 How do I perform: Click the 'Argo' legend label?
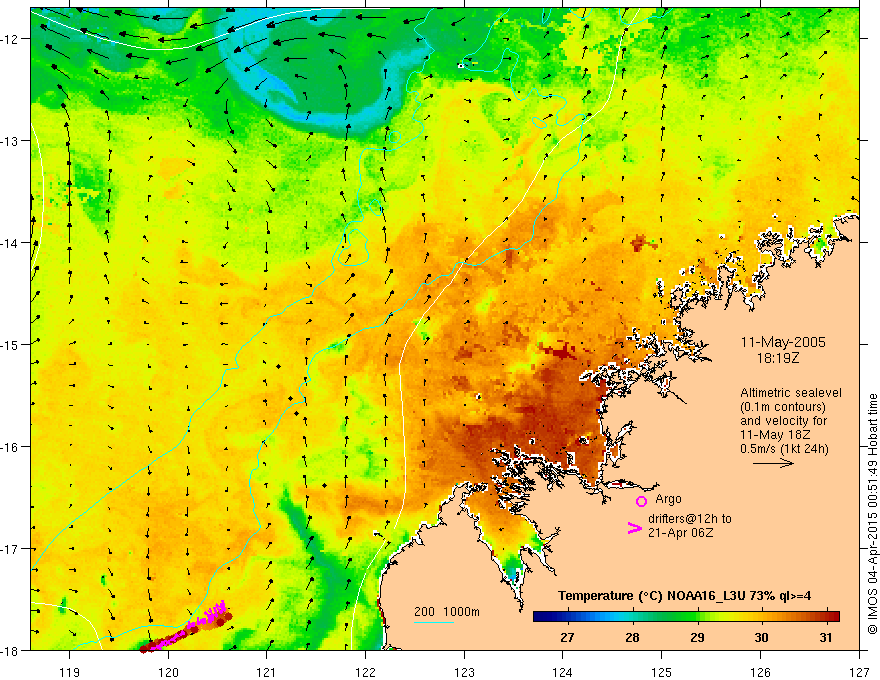pyautogui.click(x=668, y=499)
